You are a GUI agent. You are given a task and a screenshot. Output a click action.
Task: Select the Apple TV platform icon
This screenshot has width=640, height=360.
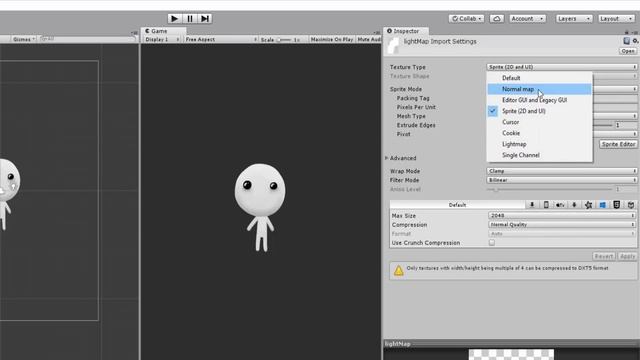click(560, 205)
